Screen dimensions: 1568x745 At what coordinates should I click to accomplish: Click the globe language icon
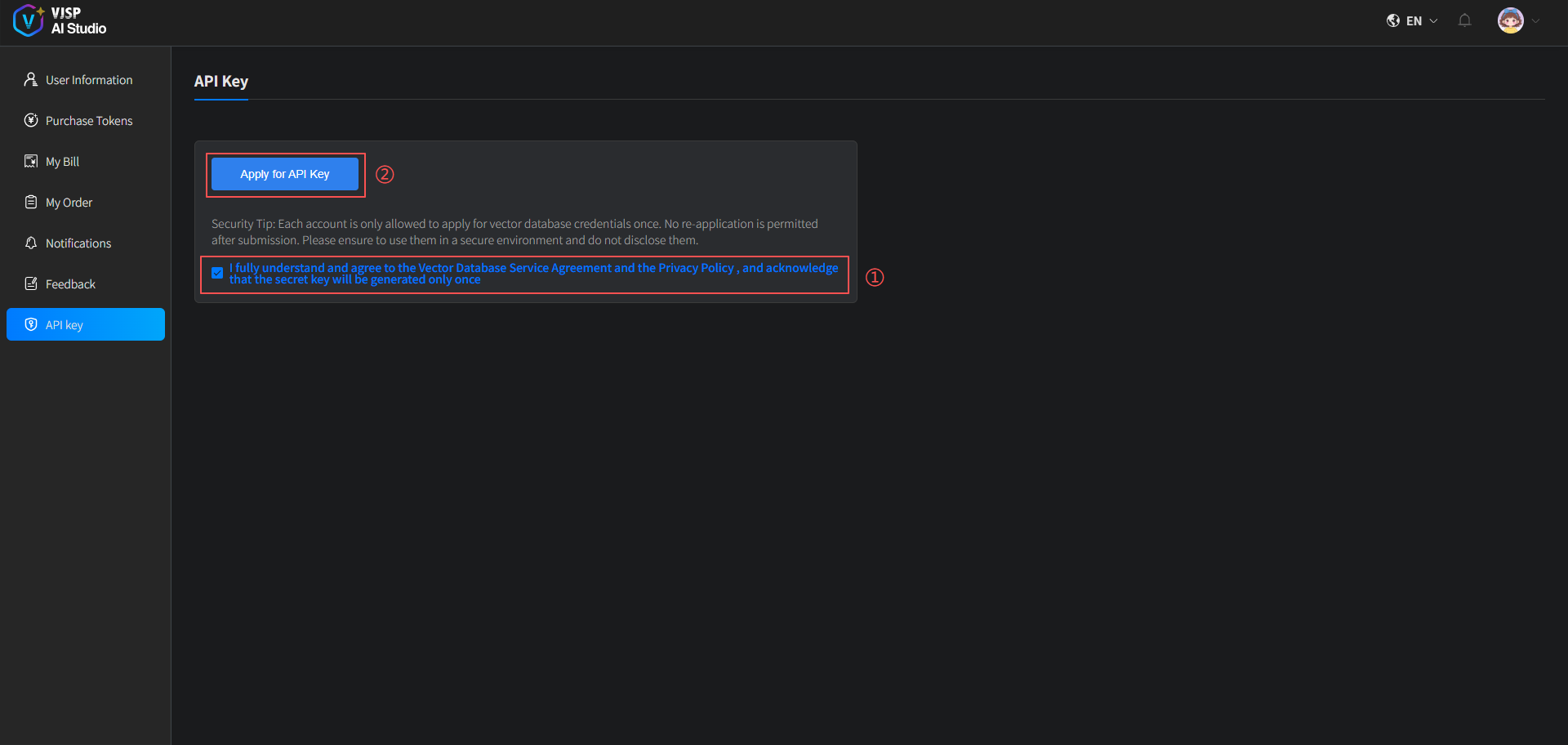[1393, 21]
